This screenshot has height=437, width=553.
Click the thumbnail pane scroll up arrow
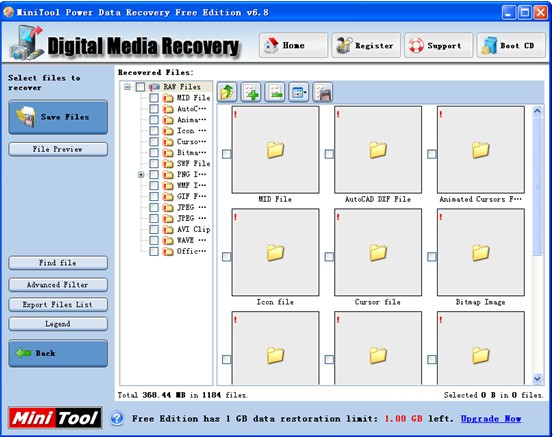pyautogui.click(x=537, y=111)
